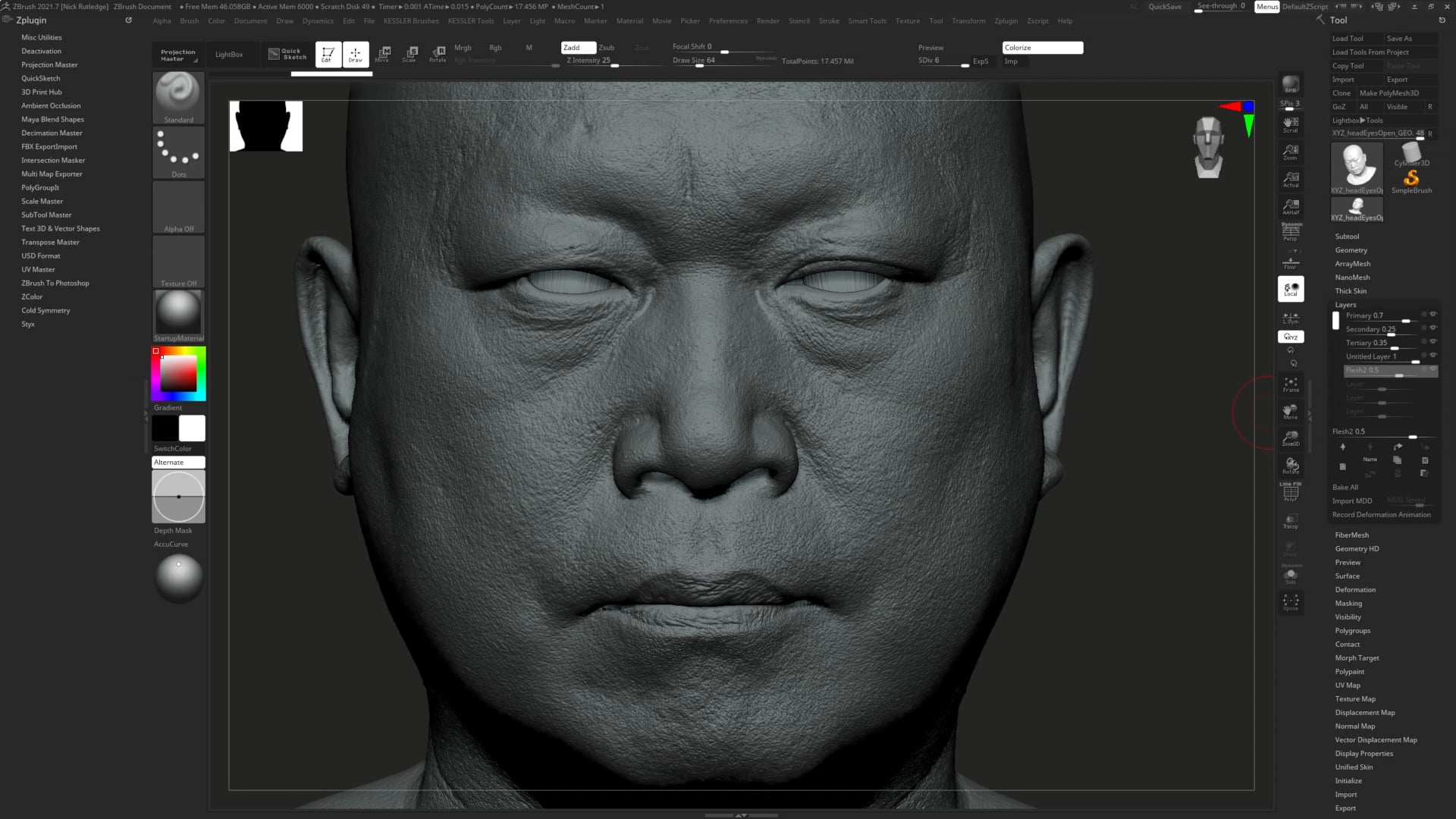Open the Render menu
Image resolution: width=1456 pixels, height=819 pixels.
(x=767, y=21)
